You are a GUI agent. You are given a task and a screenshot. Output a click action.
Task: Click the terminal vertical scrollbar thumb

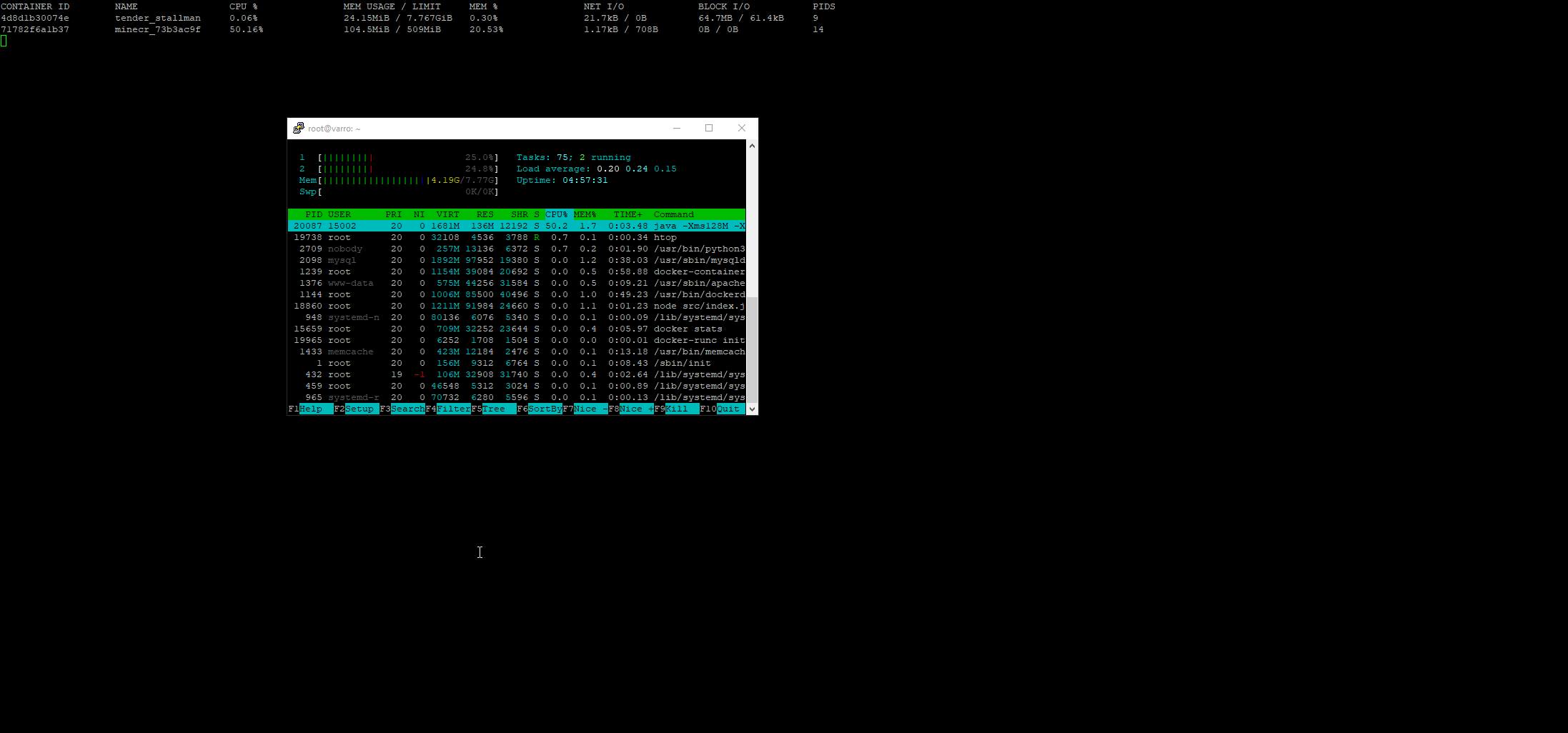point(752,350)
